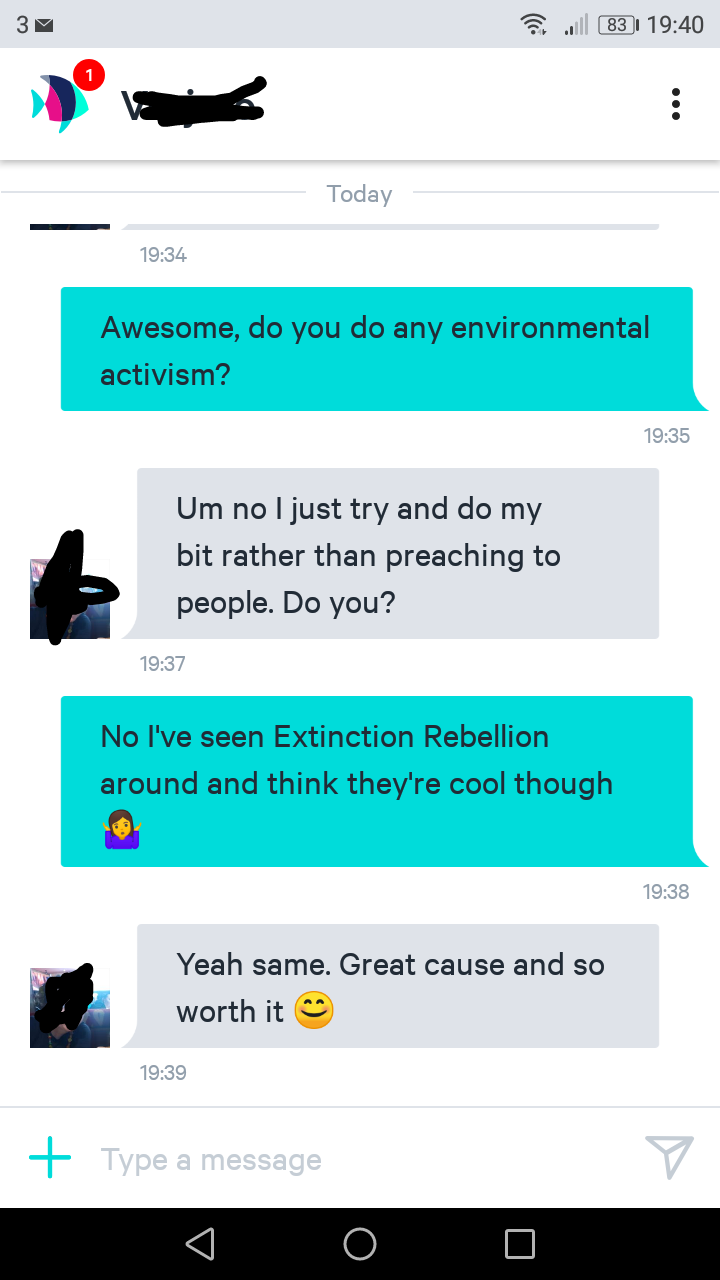
Task: Tap the "Um no I just try" reply bubble
Action: (x=398, y=553)
